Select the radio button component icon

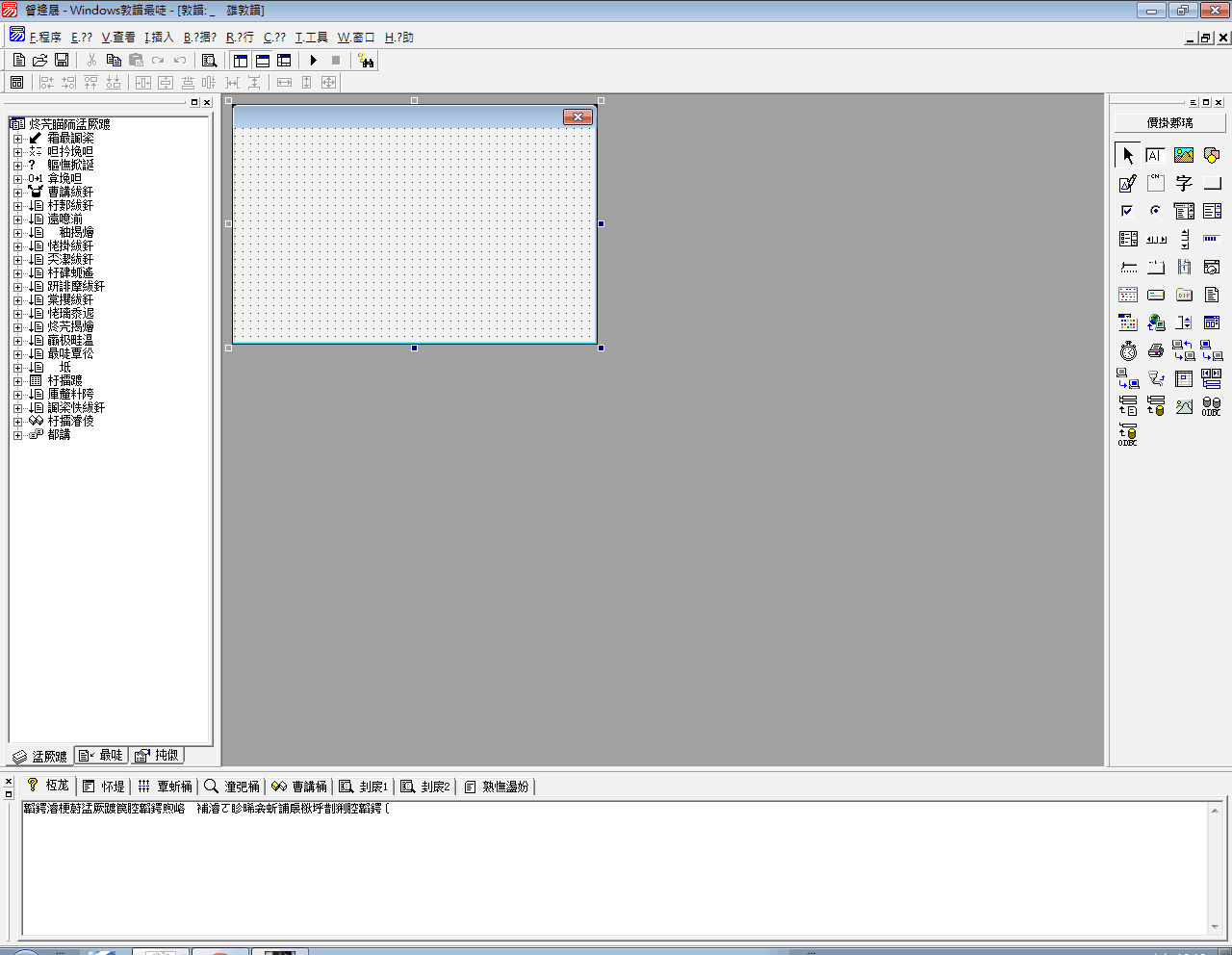[1156, 211]
